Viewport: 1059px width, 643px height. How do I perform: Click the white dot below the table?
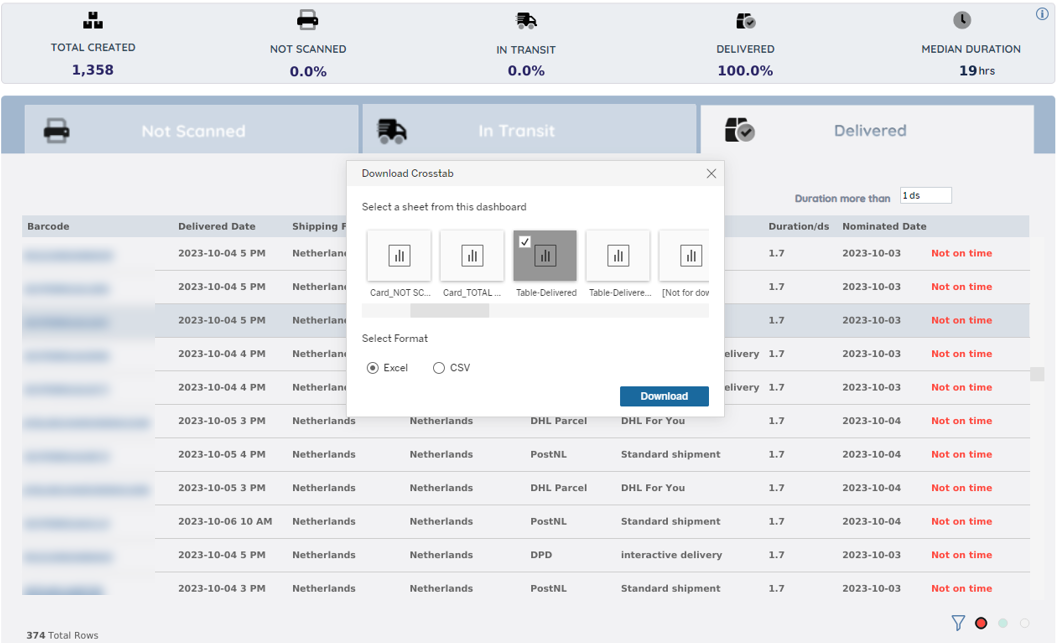pos(1025,623)
